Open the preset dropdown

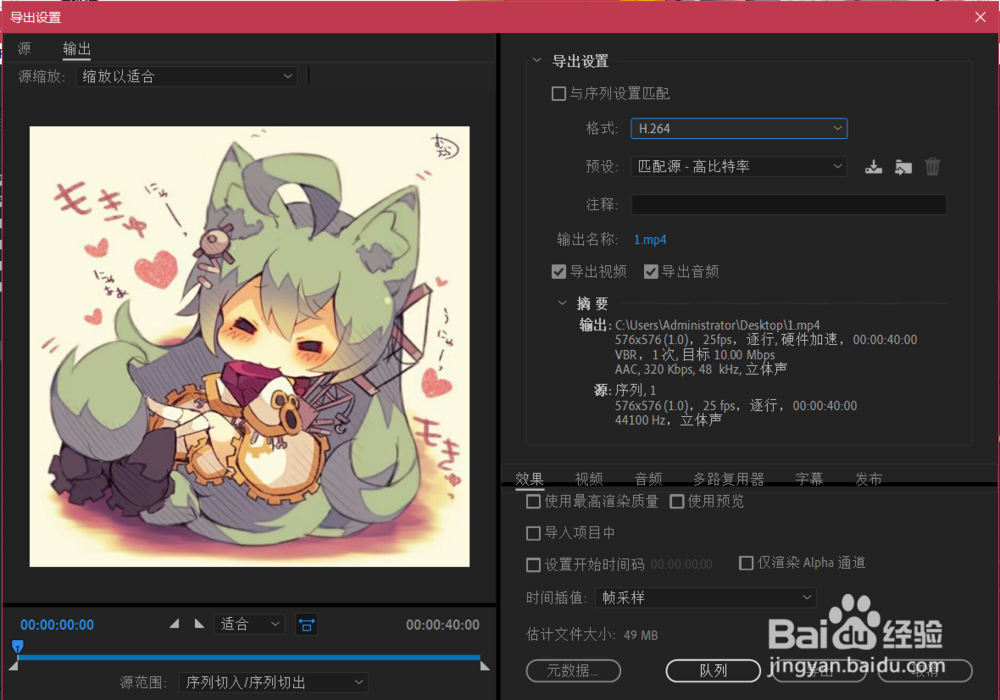739,167
